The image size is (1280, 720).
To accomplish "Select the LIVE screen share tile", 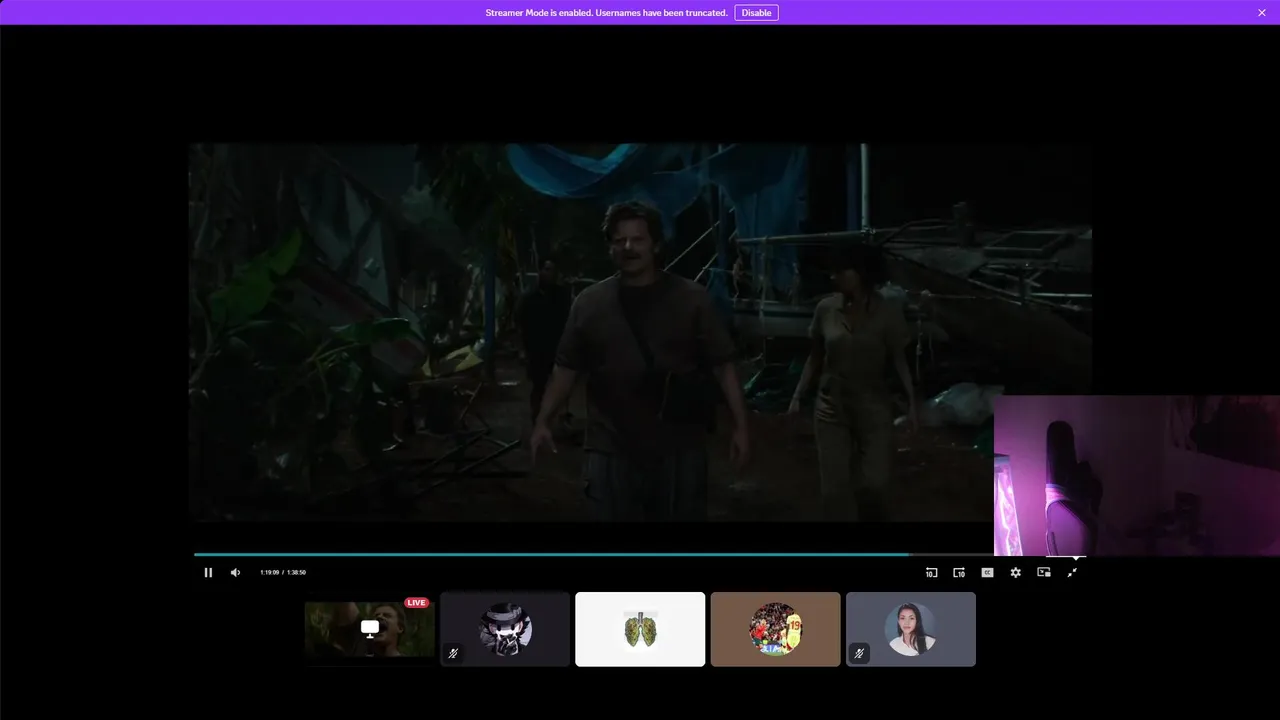I will pos(370,629).
